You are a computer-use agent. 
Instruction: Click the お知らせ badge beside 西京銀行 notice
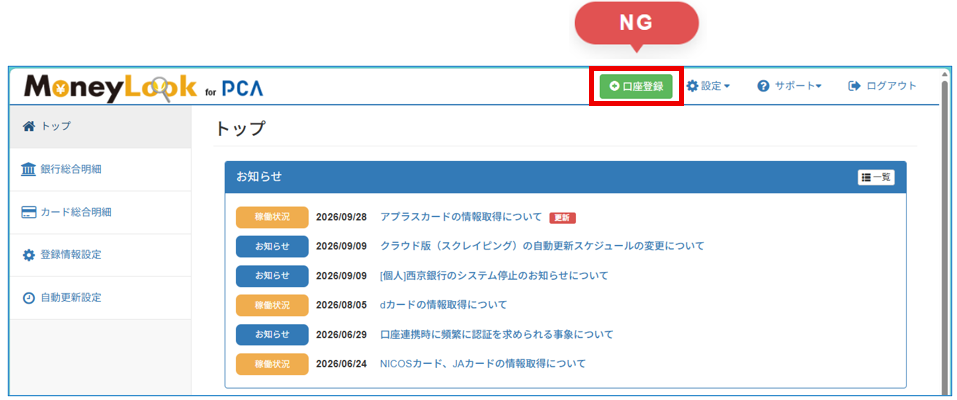tap(272, 275)
